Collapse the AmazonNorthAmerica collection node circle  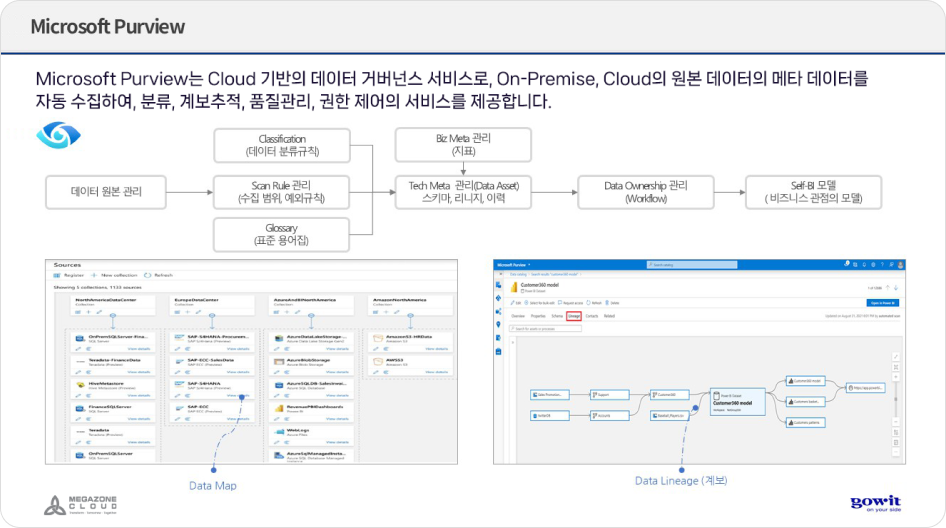coord(410,316)
